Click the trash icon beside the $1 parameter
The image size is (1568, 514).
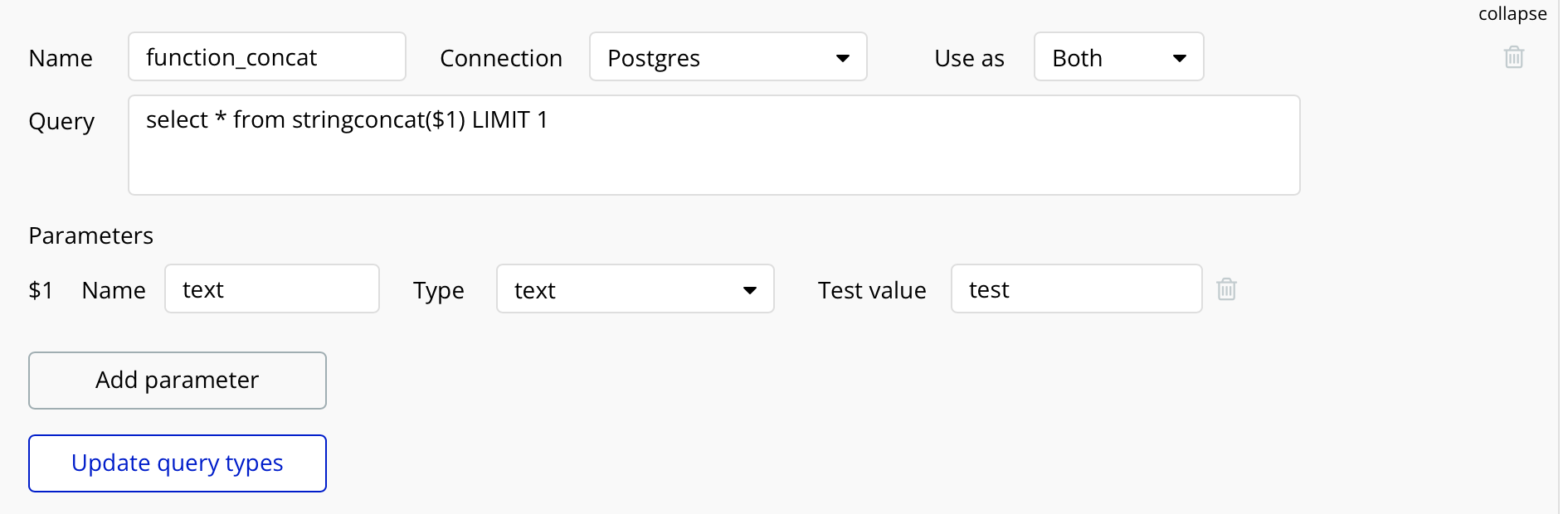coord(1227,289)
